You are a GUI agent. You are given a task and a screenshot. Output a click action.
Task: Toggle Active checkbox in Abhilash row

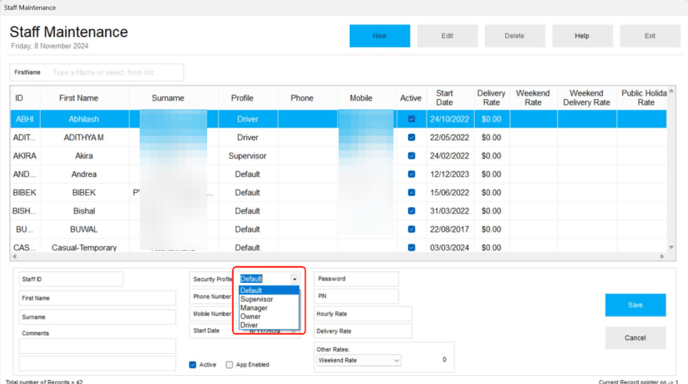(412, 119)
